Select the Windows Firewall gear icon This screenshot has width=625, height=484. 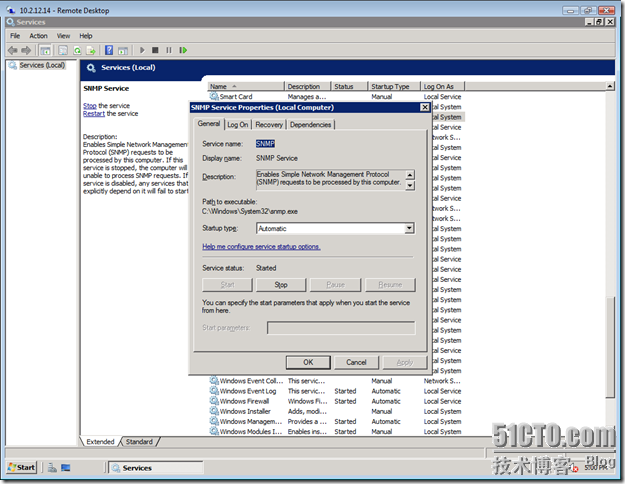point(214,401)
